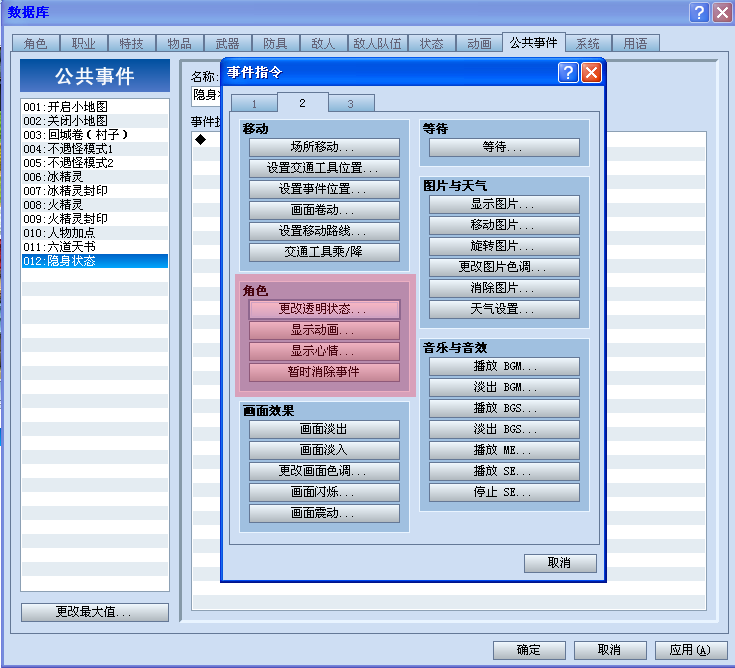Select common event 011:六道天书
Screen dimensions: 735x668
[95, 247]
